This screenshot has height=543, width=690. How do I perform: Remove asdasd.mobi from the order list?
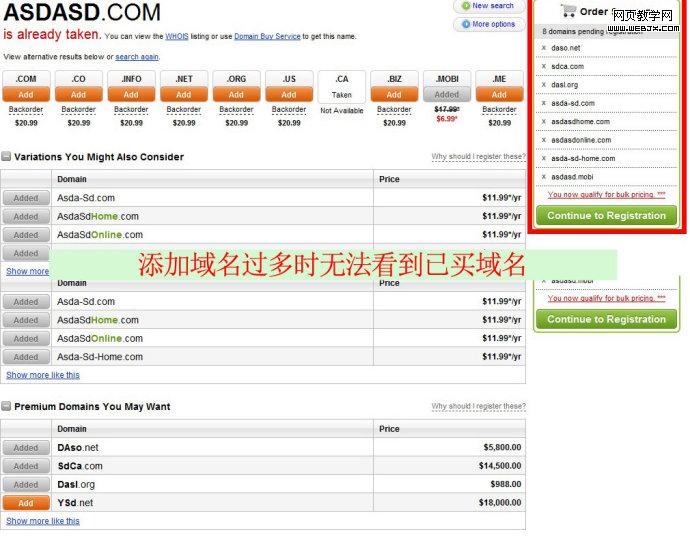pos(544,177)
